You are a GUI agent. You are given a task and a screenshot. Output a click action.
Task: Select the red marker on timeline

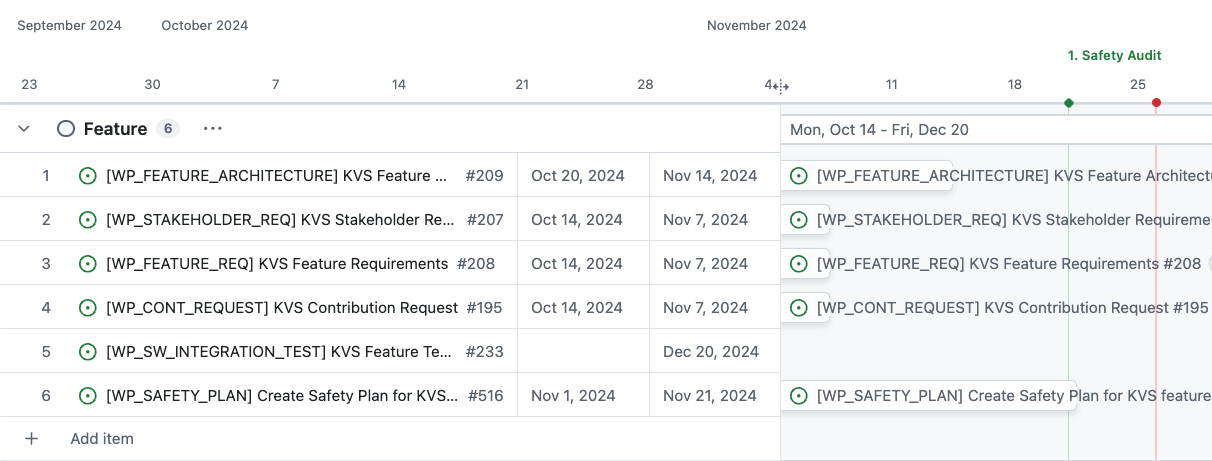[1156, 103]
